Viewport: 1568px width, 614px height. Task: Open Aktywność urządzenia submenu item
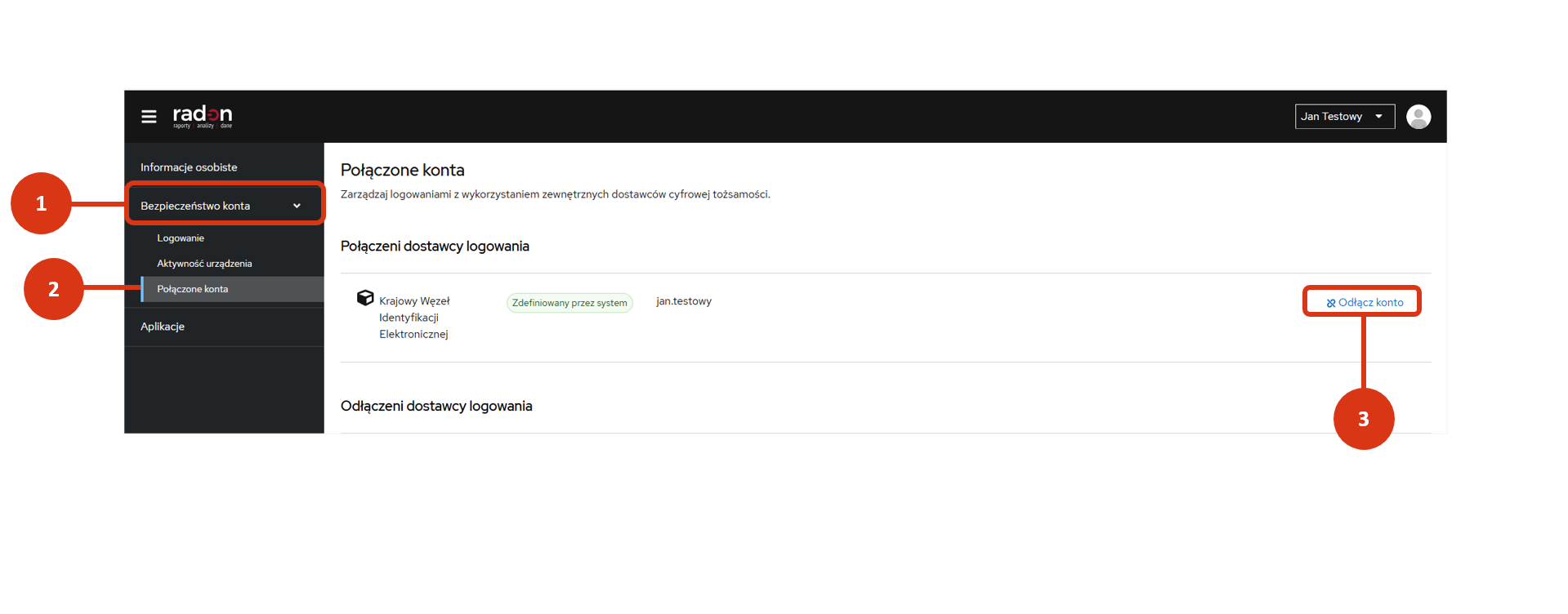pos(204,264)
